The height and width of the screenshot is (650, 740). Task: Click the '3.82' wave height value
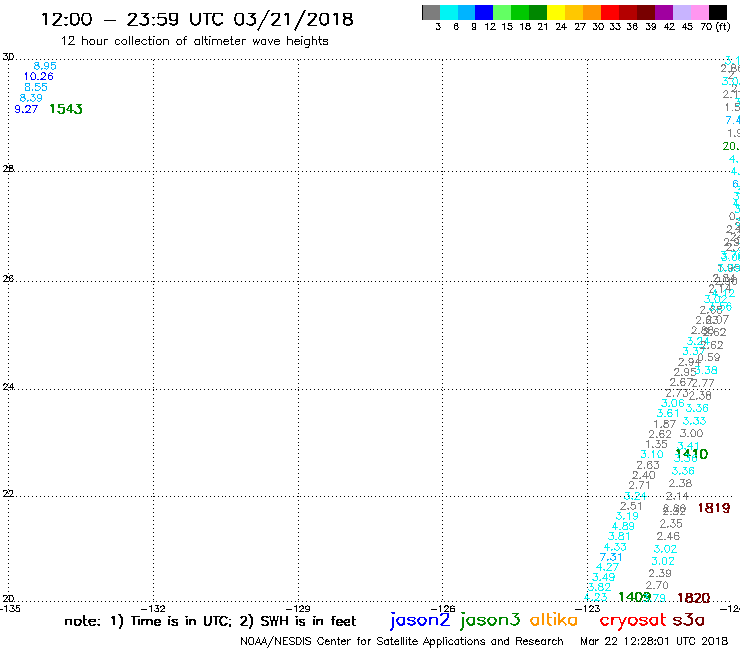pyautogui.click(x=599, y=587)
